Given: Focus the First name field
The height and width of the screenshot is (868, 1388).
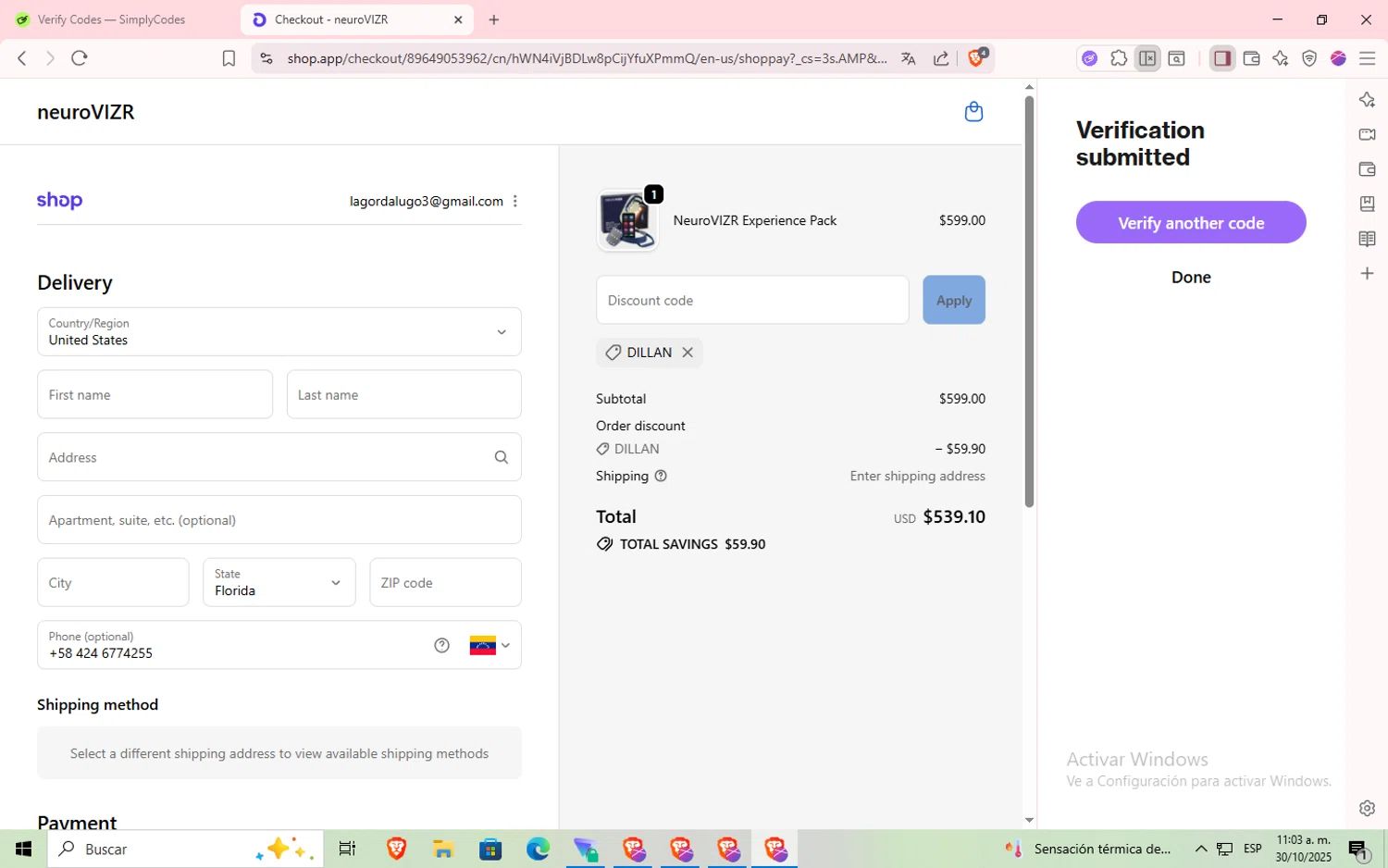Looking at the screenshot, I should [x=155, y=394].
